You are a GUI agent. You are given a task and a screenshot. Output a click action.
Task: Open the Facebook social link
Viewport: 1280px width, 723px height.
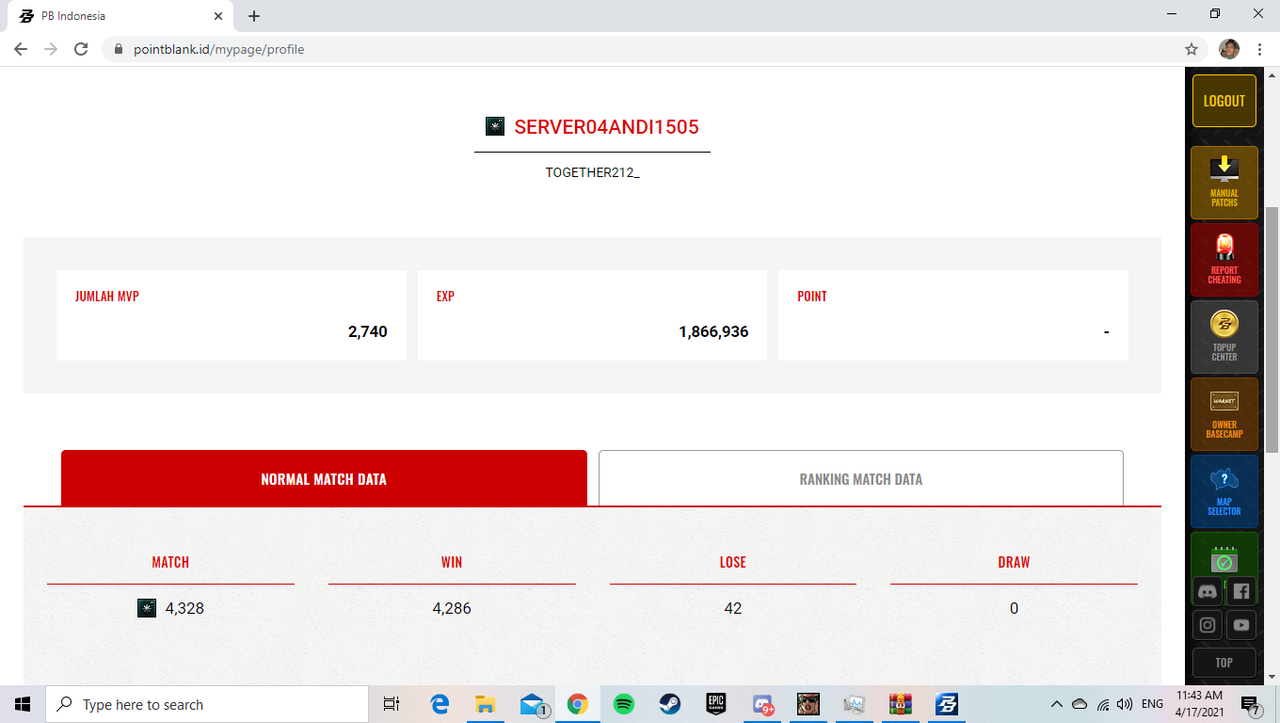pos(1241,591)
